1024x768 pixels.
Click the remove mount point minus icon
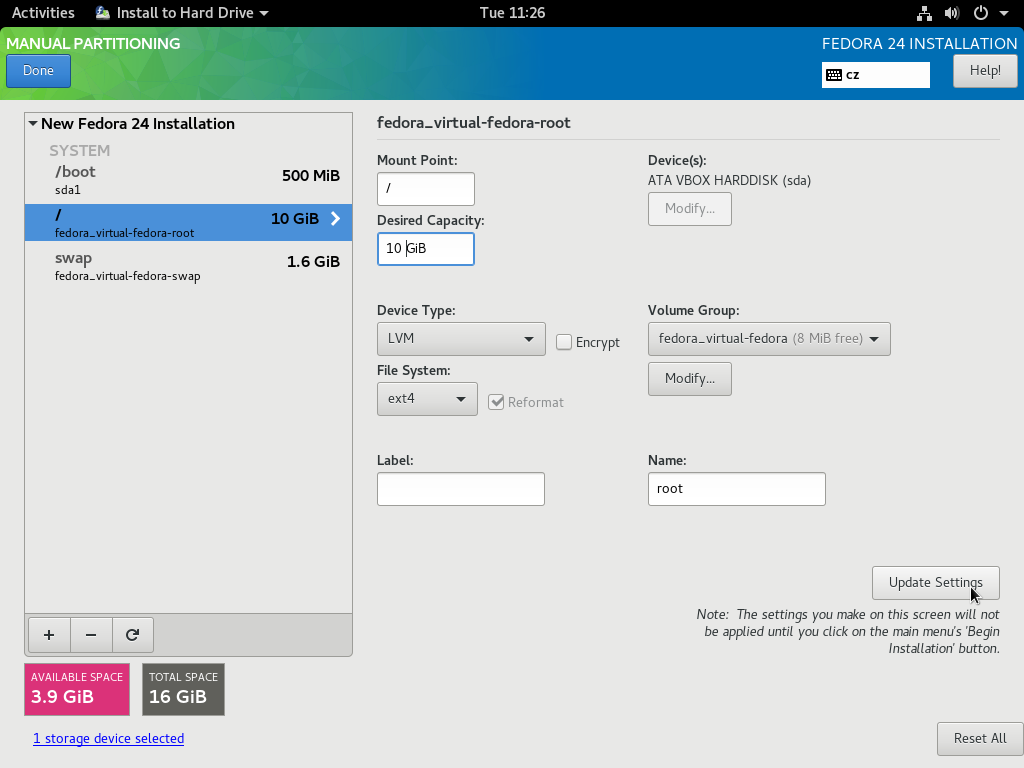click(x=91, y=634)
